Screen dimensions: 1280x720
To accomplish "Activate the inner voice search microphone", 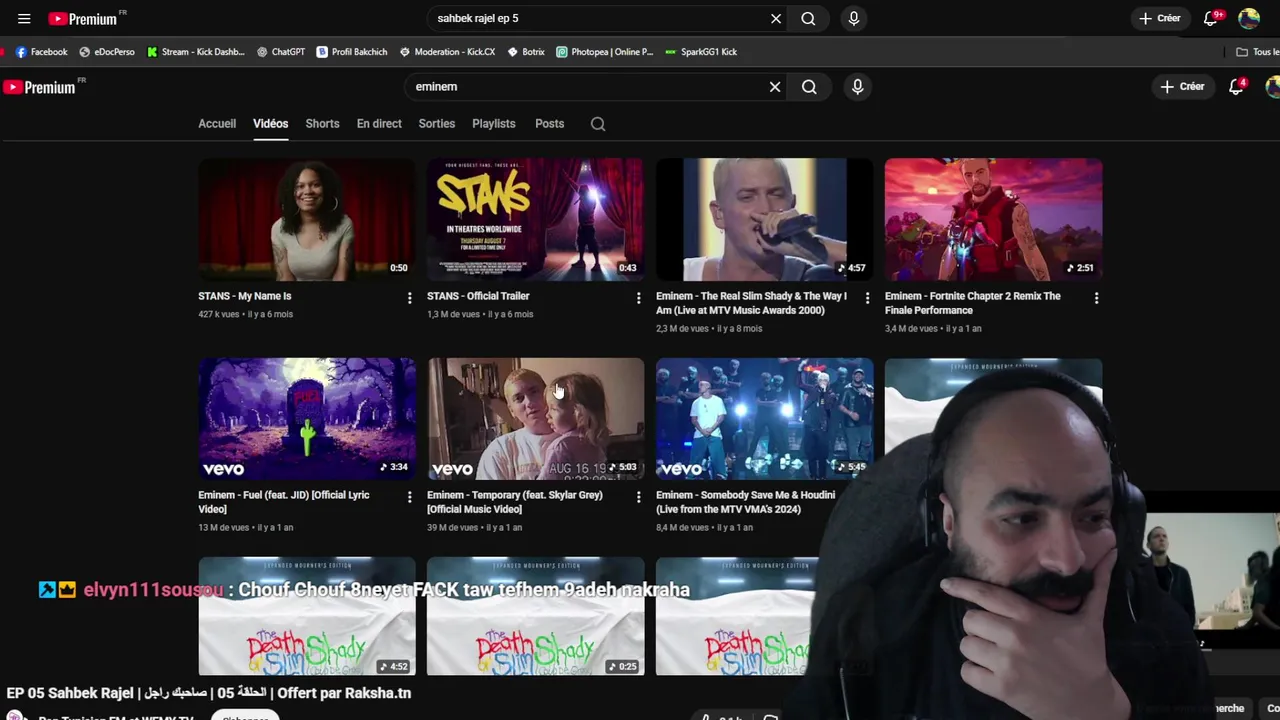I will [857, 87].
